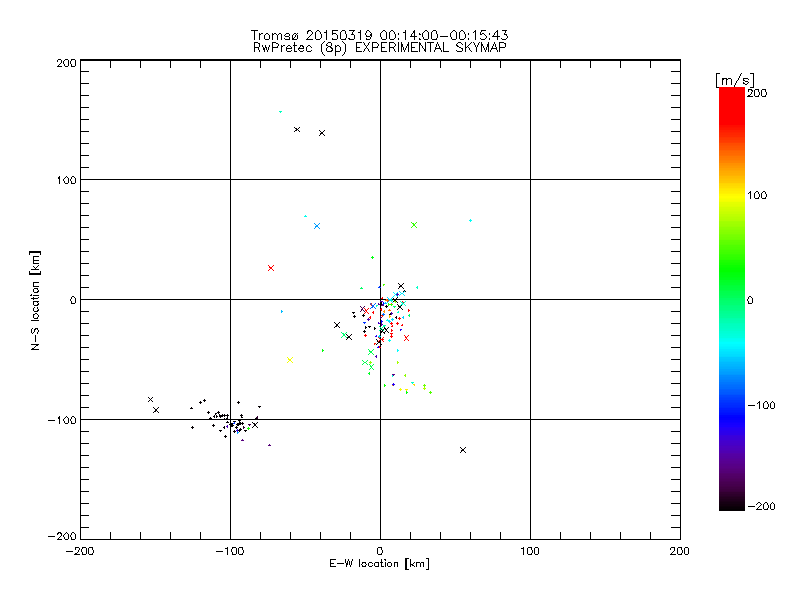Click the 'E-W location [km]' axis label
The image size is (800, 600).
379,564
